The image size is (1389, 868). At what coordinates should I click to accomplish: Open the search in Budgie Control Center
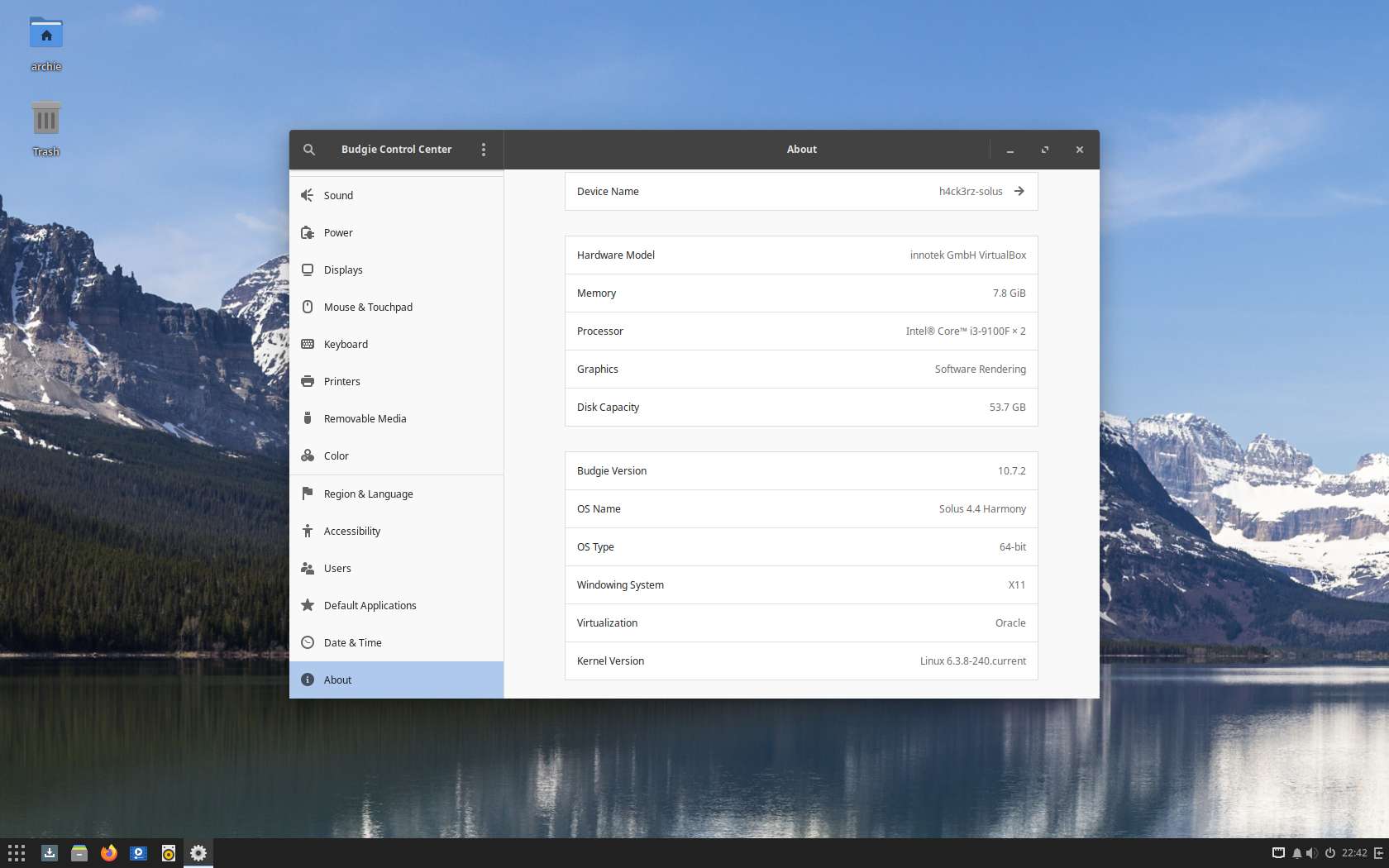(x=309, y=150)
